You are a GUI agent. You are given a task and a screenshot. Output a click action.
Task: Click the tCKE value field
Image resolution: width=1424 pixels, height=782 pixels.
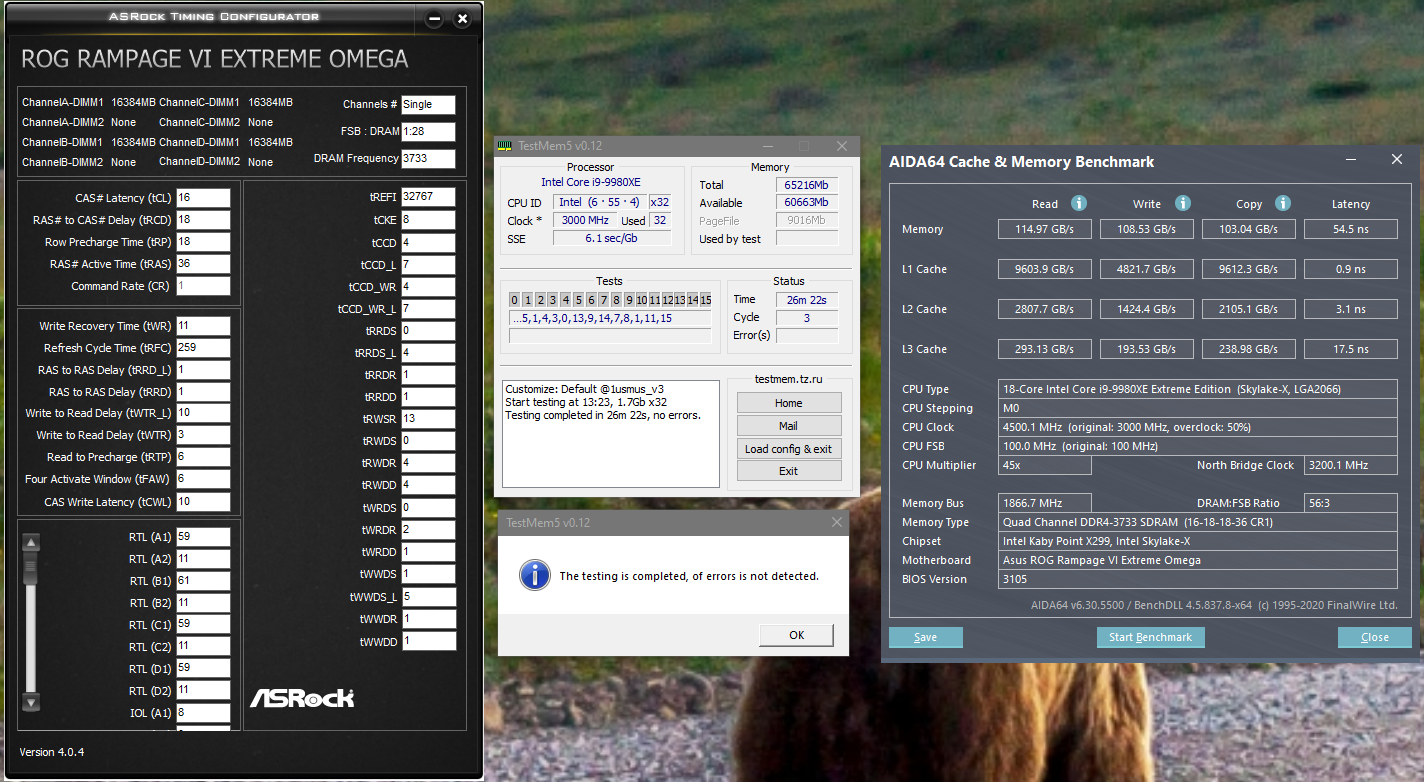(428, 220)
